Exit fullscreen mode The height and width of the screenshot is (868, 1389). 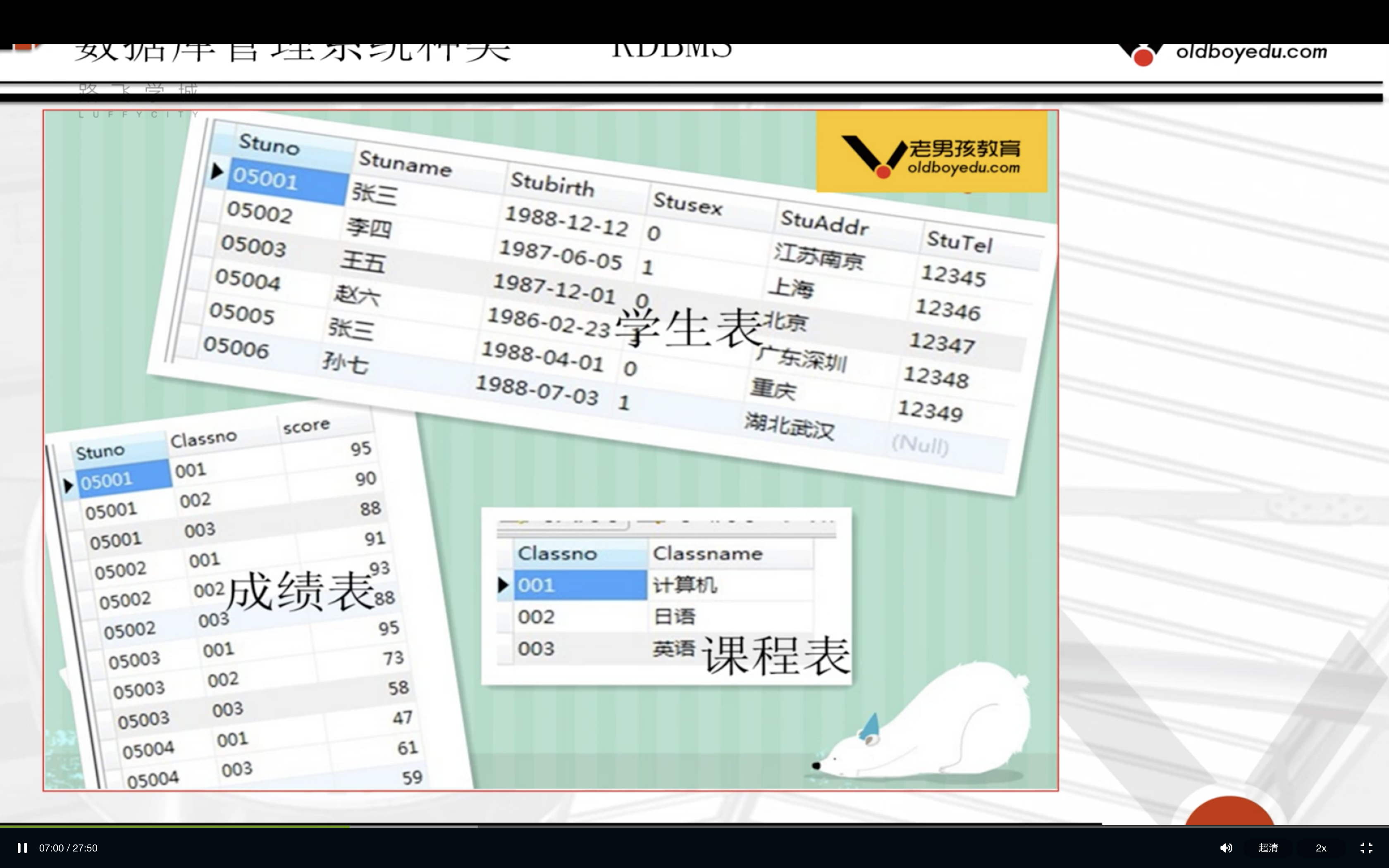click(1367, 848)
